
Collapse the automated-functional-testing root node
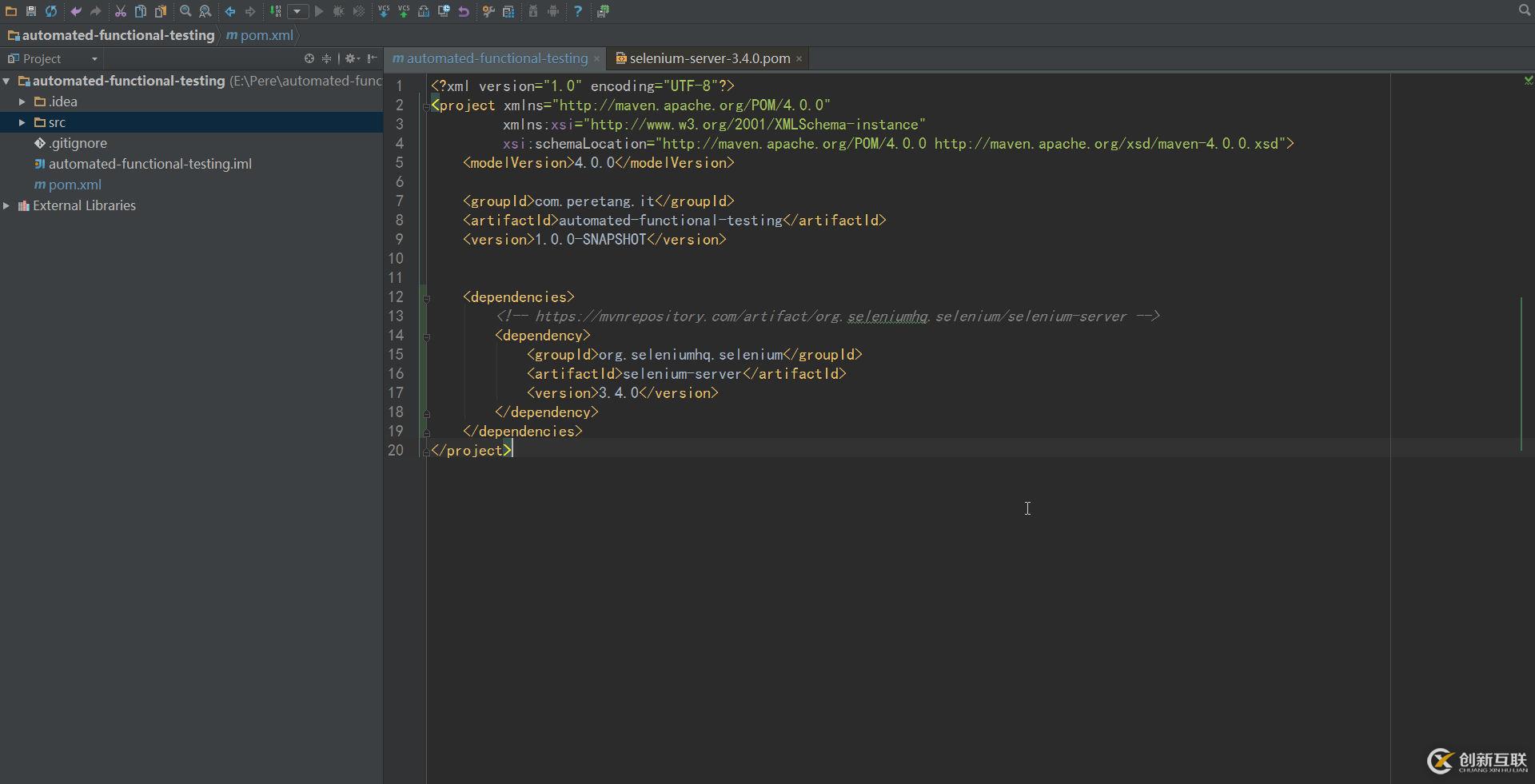coord(6,81)
